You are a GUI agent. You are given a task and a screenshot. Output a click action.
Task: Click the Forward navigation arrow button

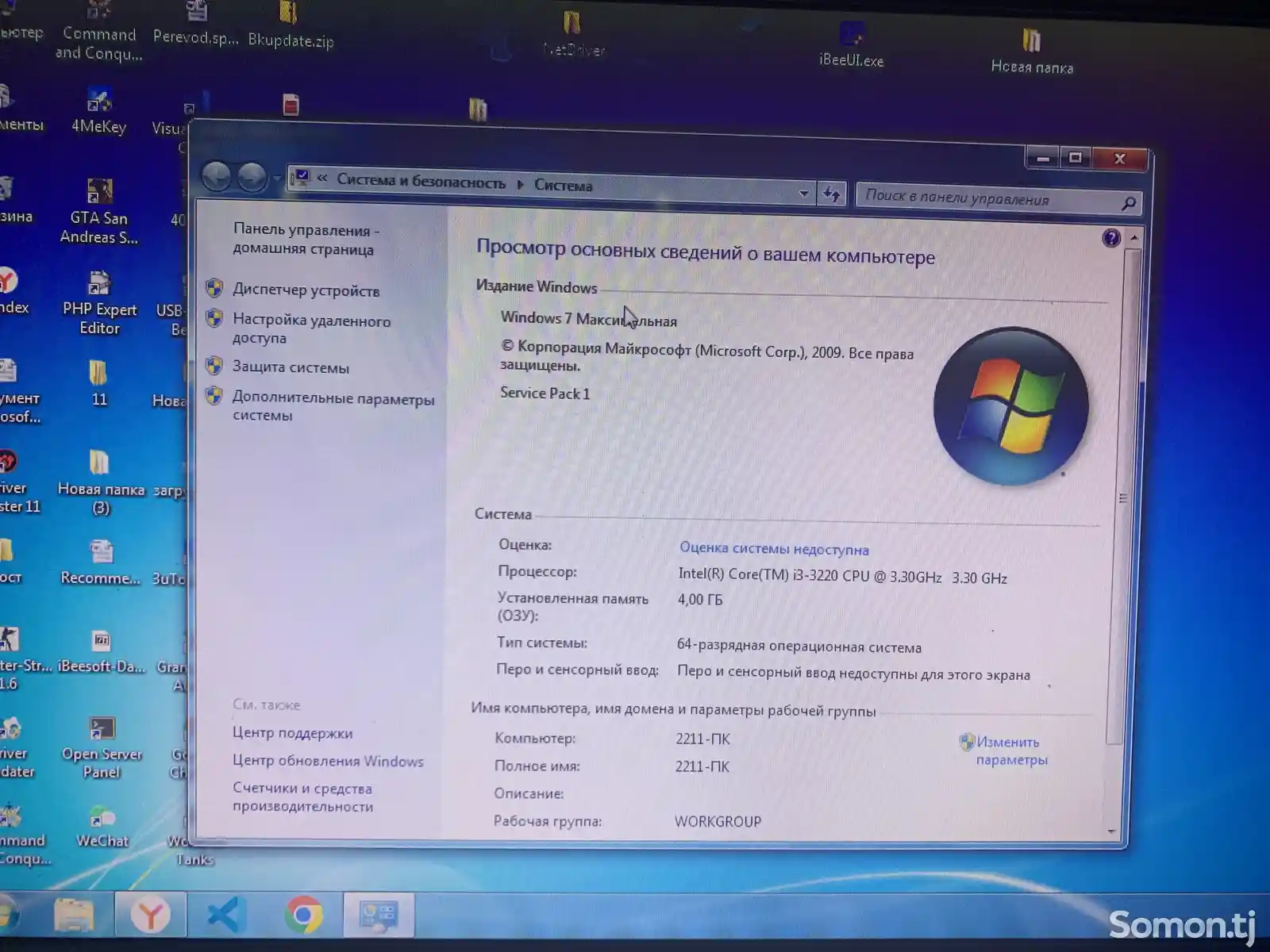252,178
